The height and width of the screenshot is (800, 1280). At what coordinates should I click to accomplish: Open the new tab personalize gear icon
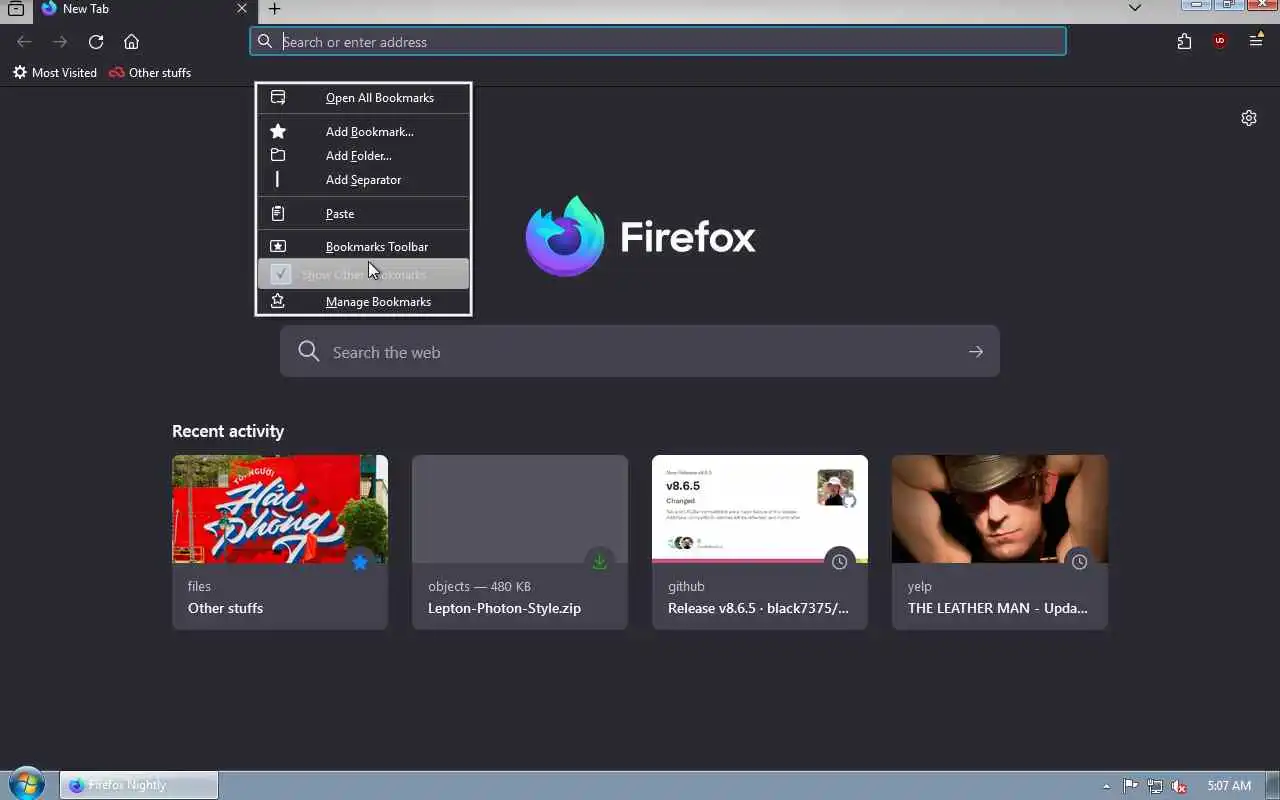[x=1249, y=118]
